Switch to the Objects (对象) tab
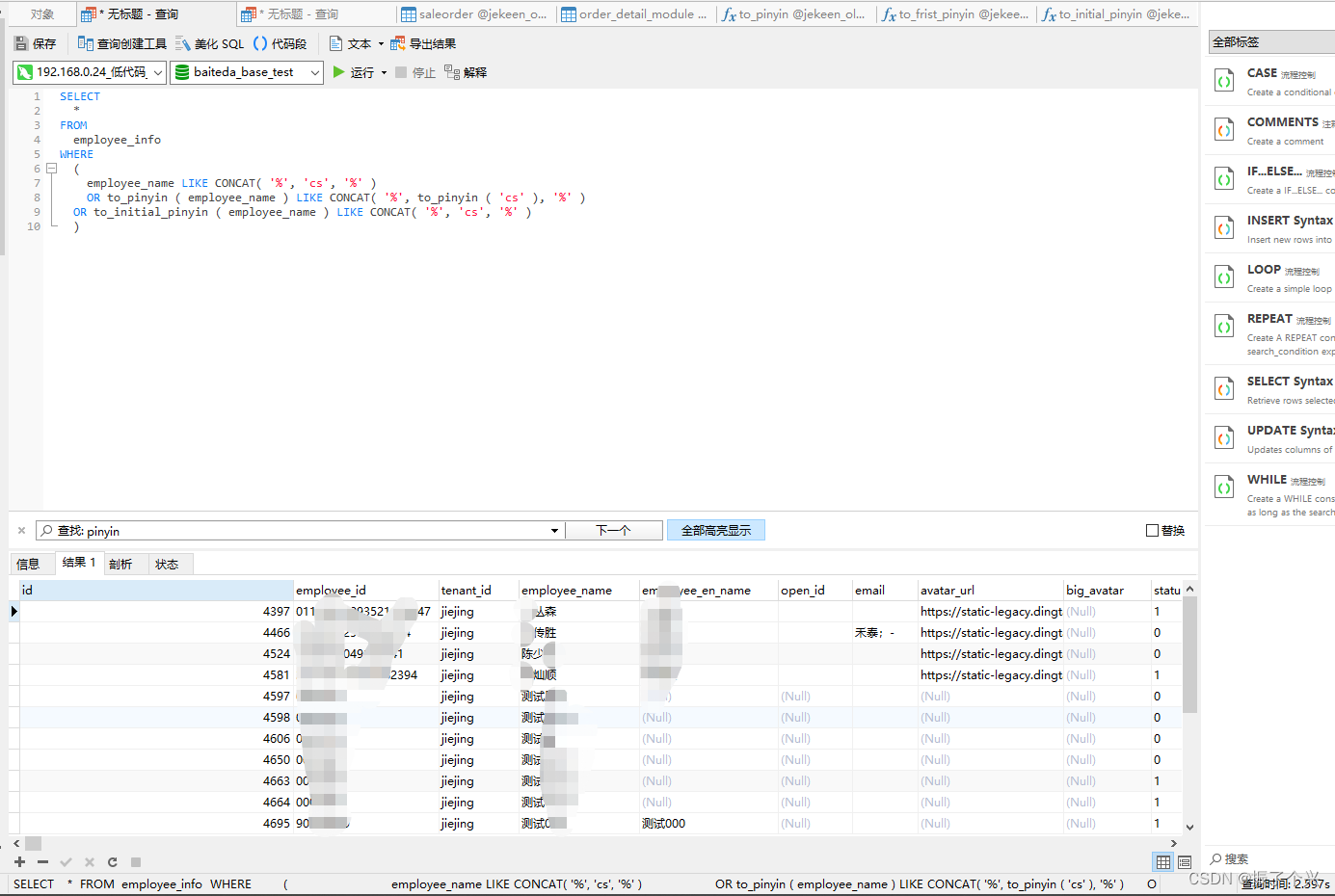The height and width of the screenshot is (896, 1335). click(42, 14)
